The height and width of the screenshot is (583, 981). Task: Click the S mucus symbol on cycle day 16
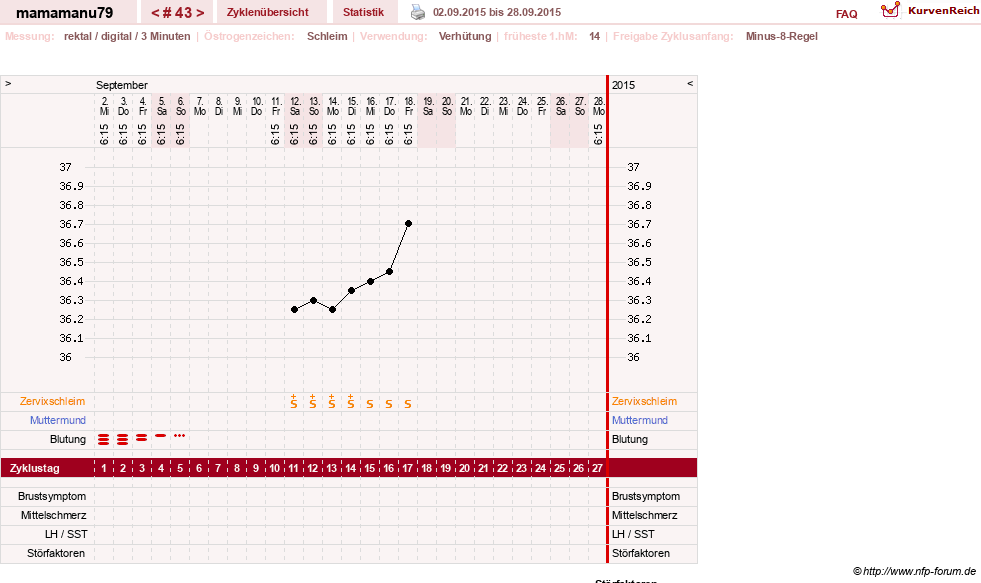click(389, 404)
